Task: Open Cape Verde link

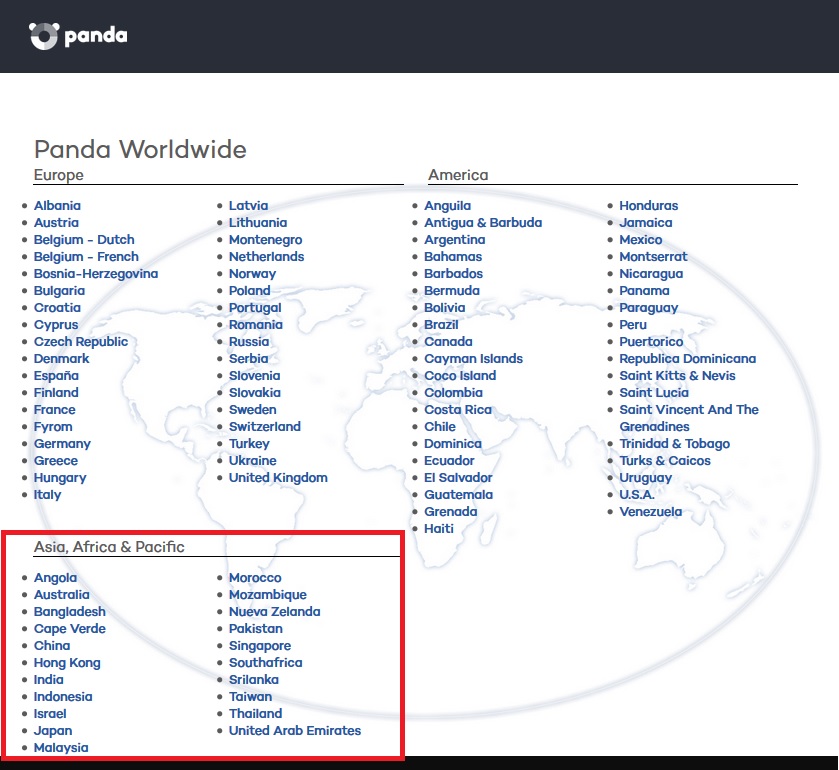Action: (70, 629)
